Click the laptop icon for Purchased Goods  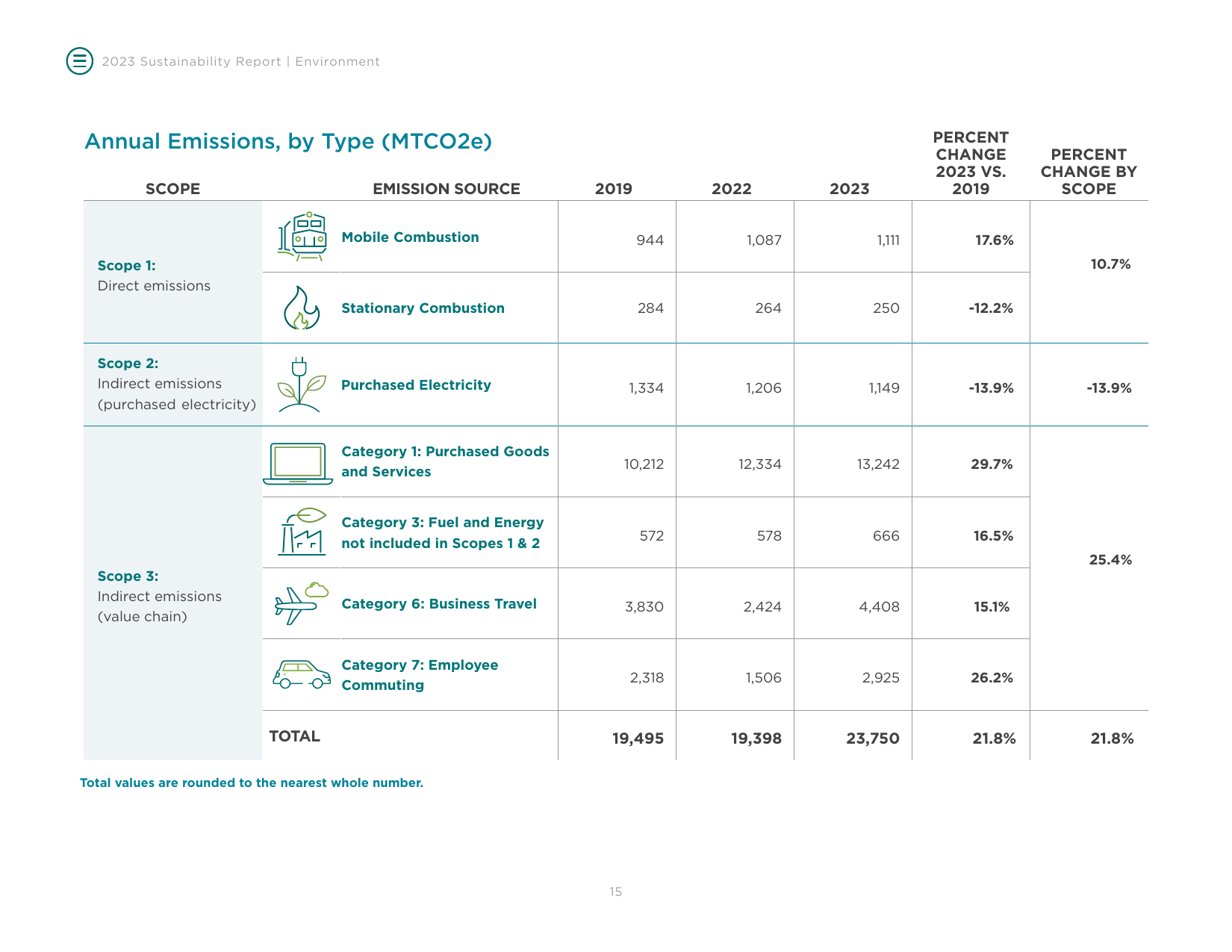[298, 464]
